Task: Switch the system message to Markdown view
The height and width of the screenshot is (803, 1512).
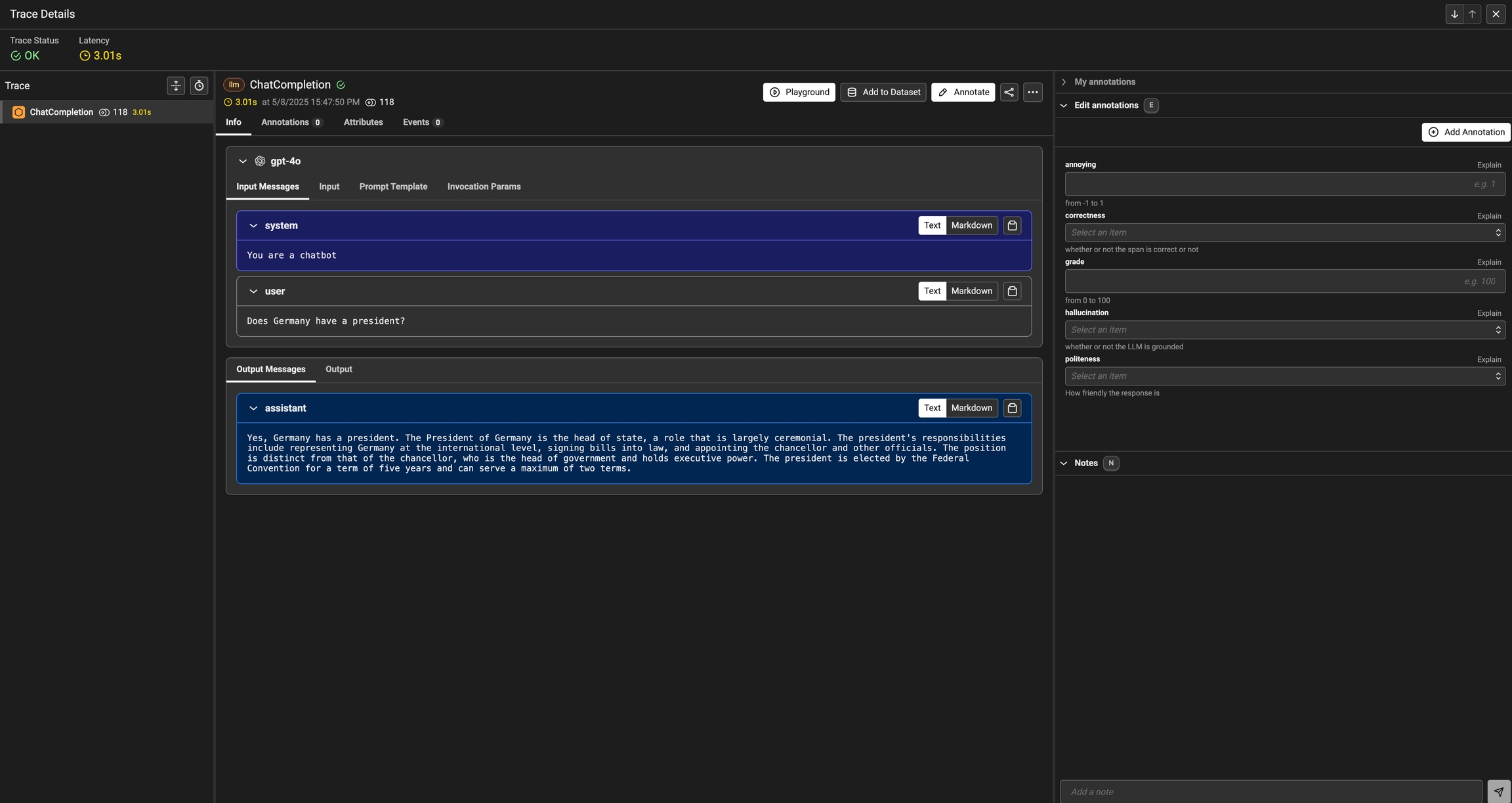Action: click(971, 226)
